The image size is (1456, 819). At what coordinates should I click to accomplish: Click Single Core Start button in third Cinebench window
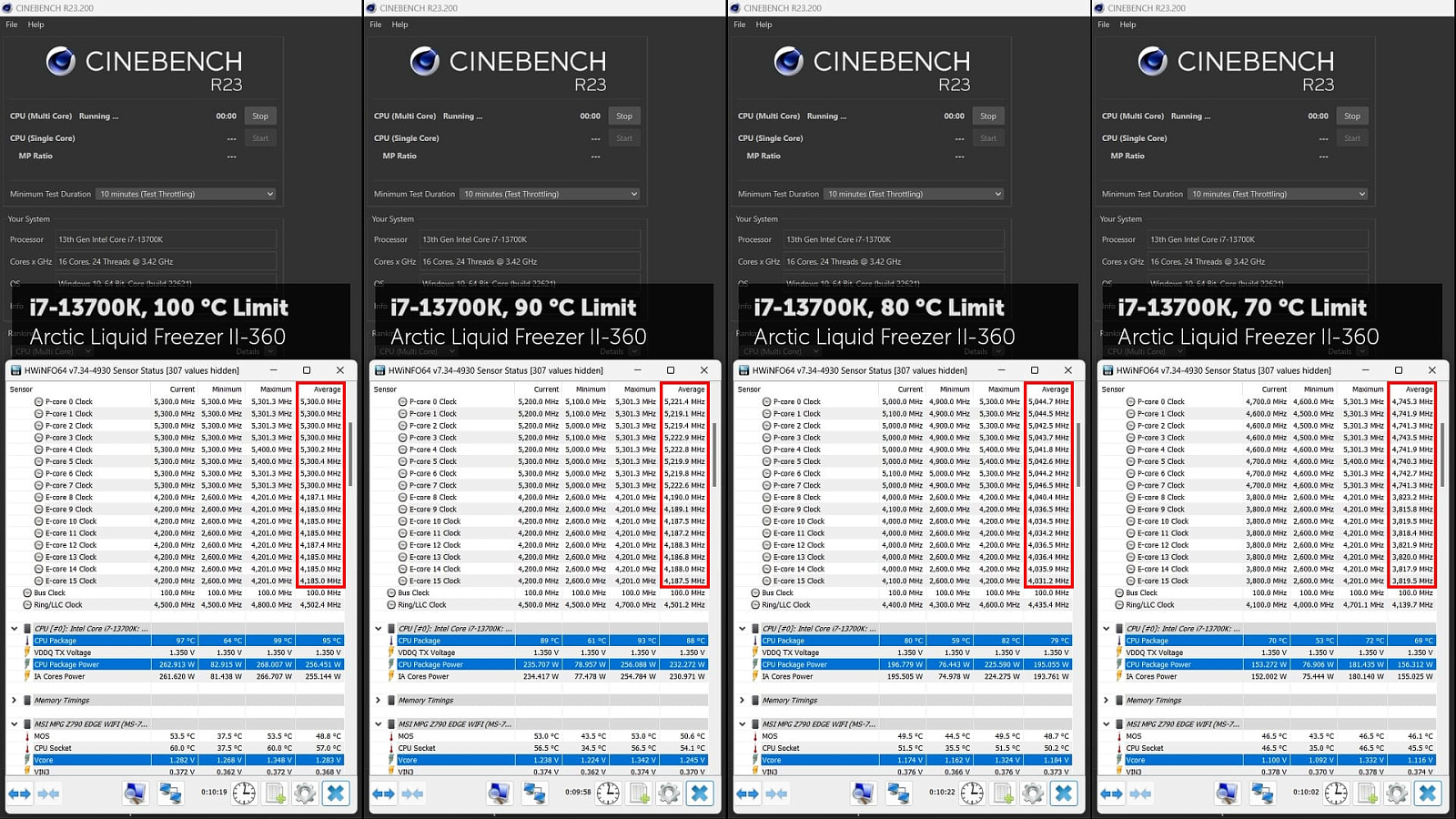pyautogui.click(x=988, y=138)
